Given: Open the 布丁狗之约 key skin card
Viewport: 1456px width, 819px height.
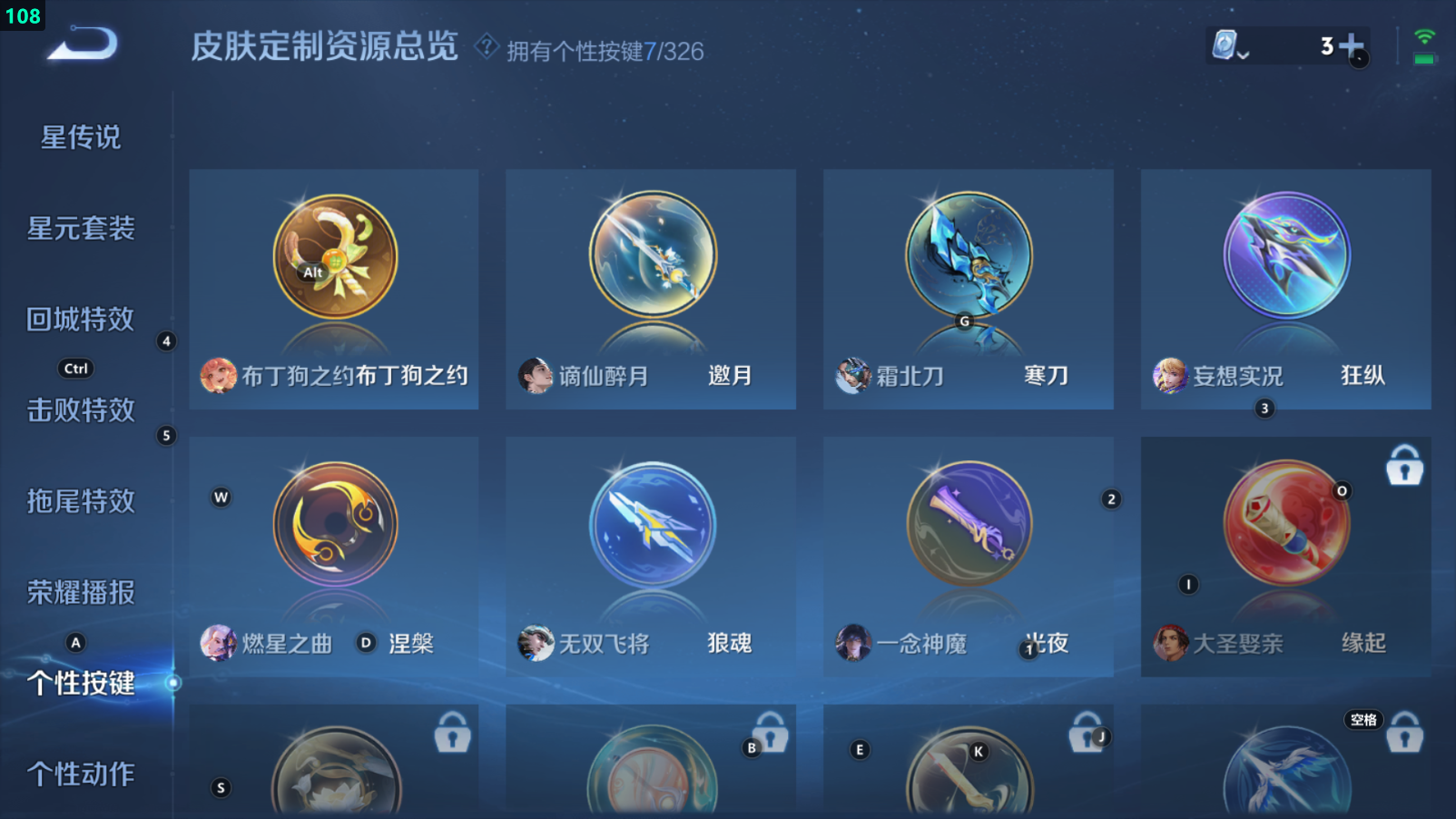Looking at the screenshot, I should 334,289.
